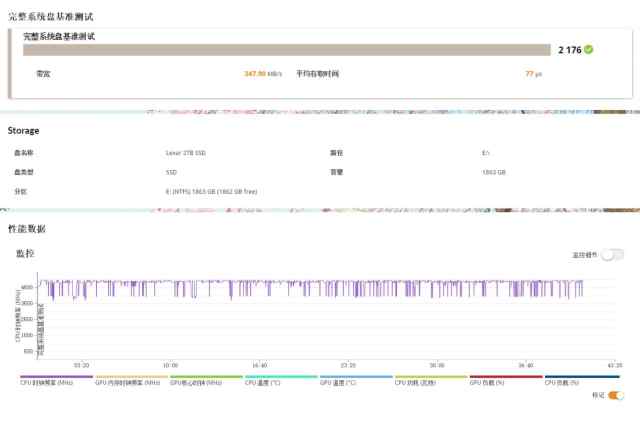Toggle the monitoring details switch above the chart
The image size is (640, 423).
[612, 255]
